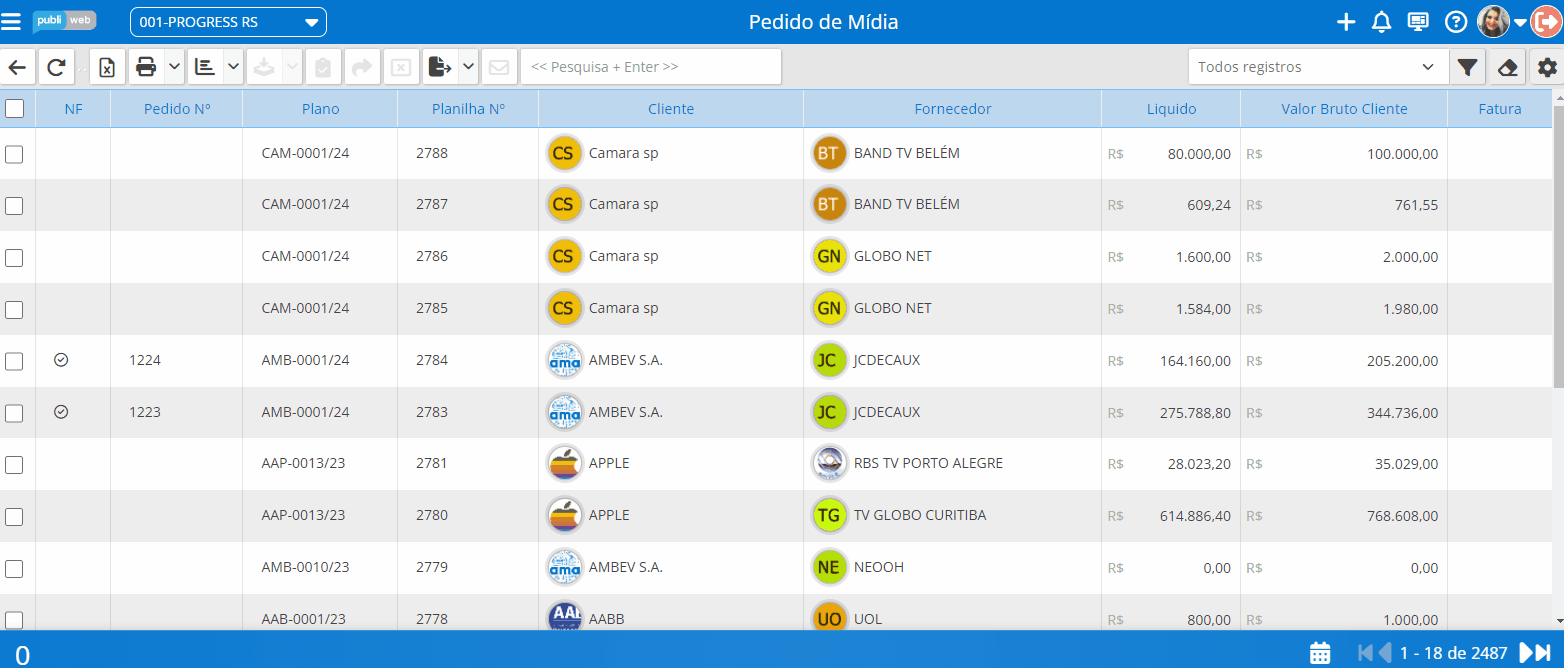Sort by Valor Bruto Cliente column header
This screenshot has width=1564, height=668.
tap(1344, 109)
